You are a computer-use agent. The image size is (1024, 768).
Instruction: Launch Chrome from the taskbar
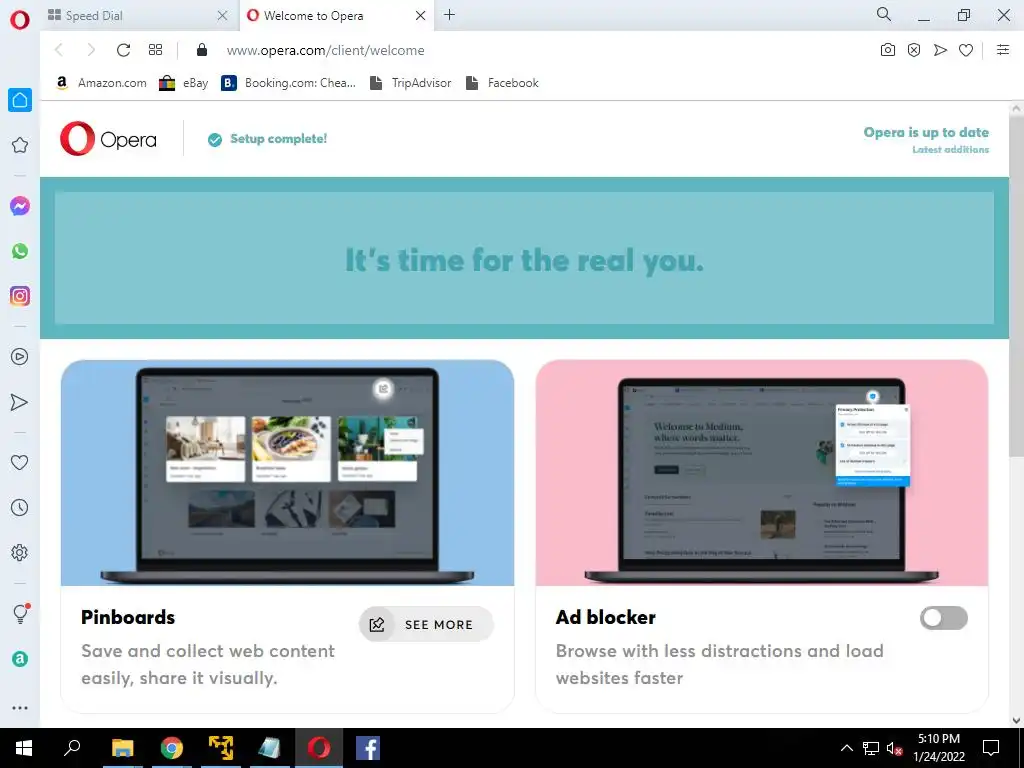point(172,748)
